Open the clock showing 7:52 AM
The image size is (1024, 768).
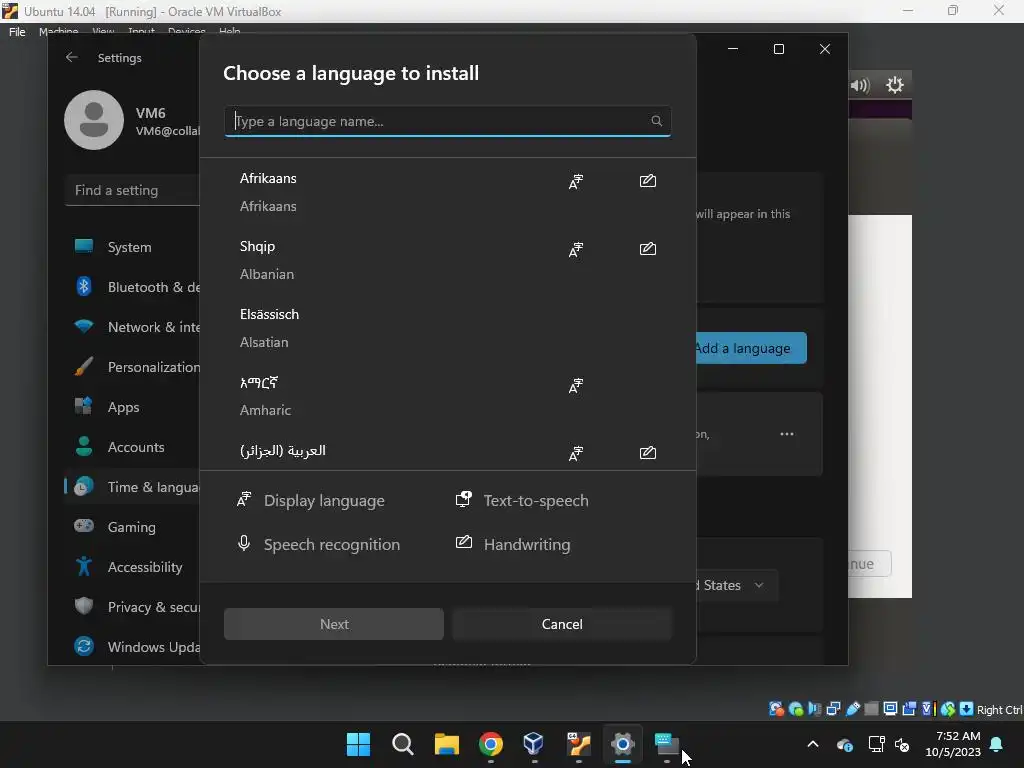tap(953, 744)
